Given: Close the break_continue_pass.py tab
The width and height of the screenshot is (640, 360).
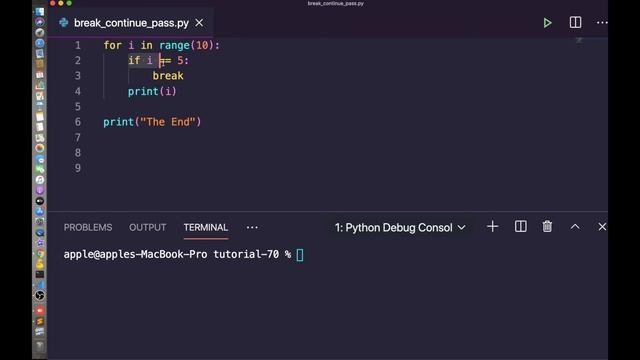Looking at the screenshot, I should pyautogui.click(x=199, y=23).
